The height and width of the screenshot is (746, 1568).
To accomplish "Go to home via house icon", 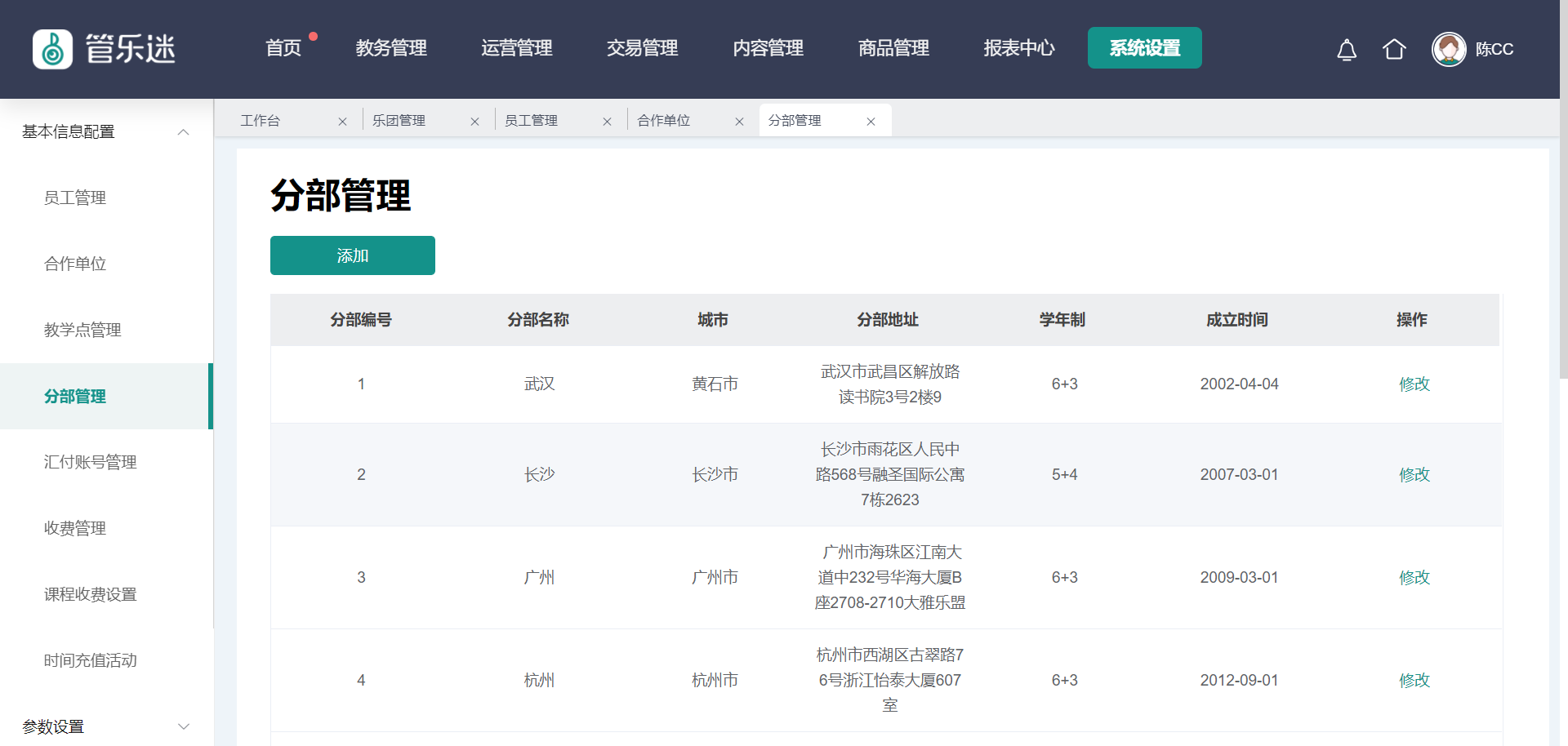I will click(x=1394, y=50).
